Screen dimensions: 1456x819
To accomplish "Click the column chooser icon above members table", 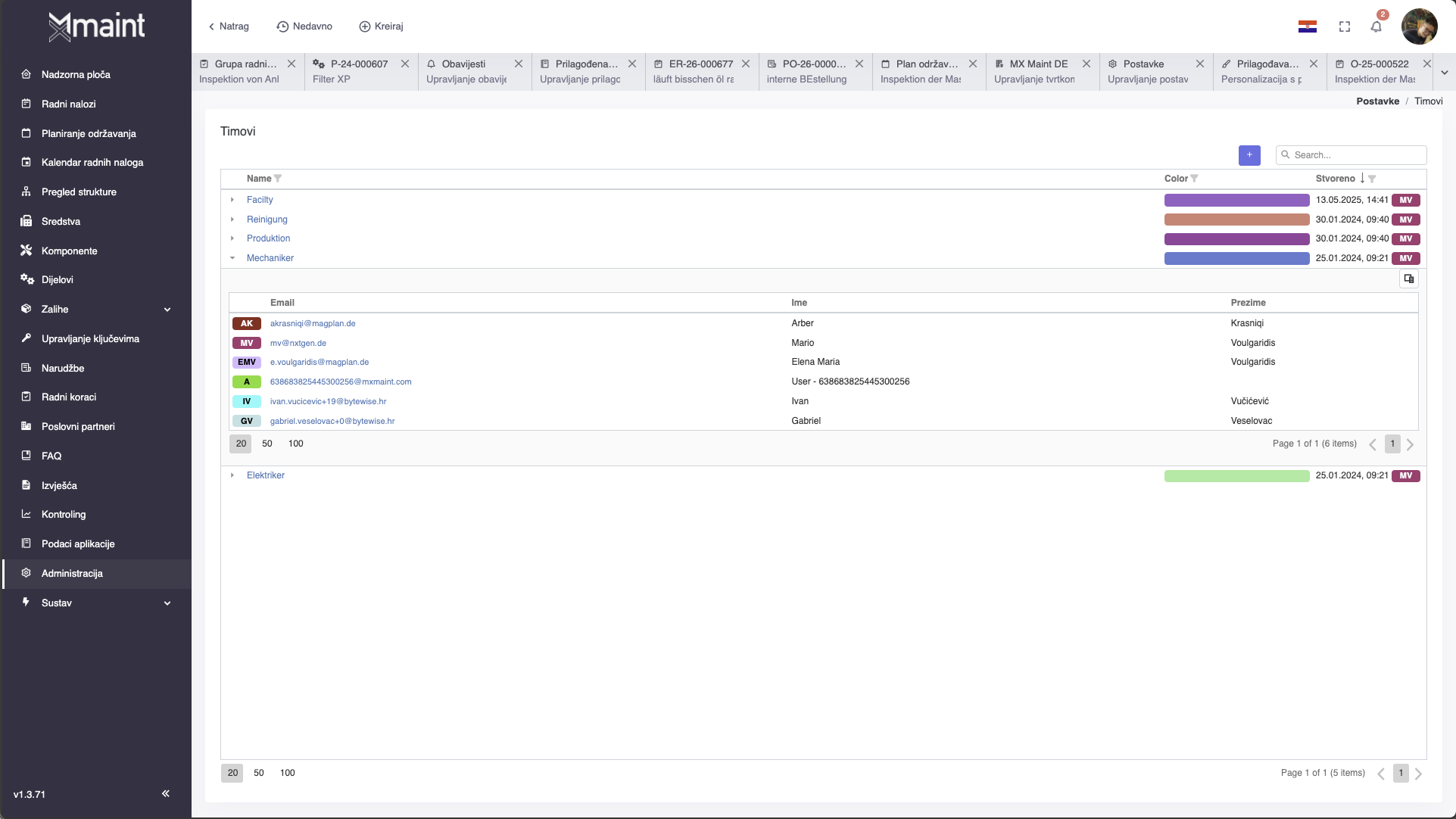I will [x=1408, y=279].
